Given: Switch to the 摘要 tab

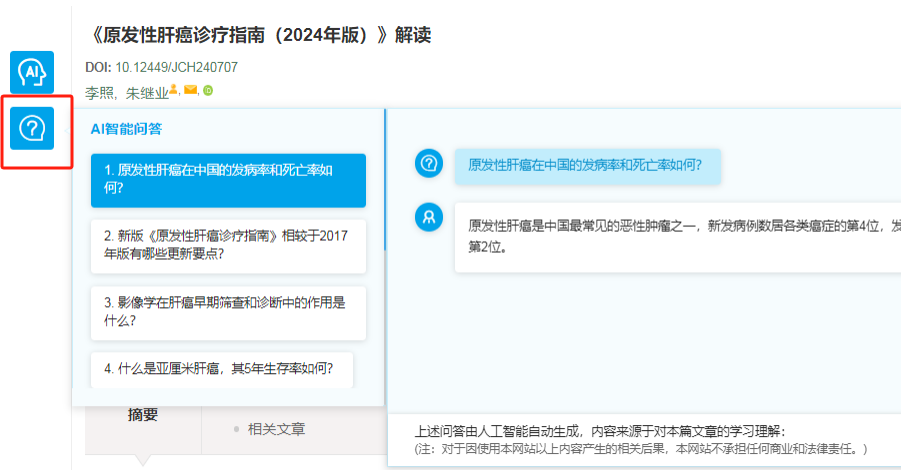Looking at the screenshot, I should point(143,415).
